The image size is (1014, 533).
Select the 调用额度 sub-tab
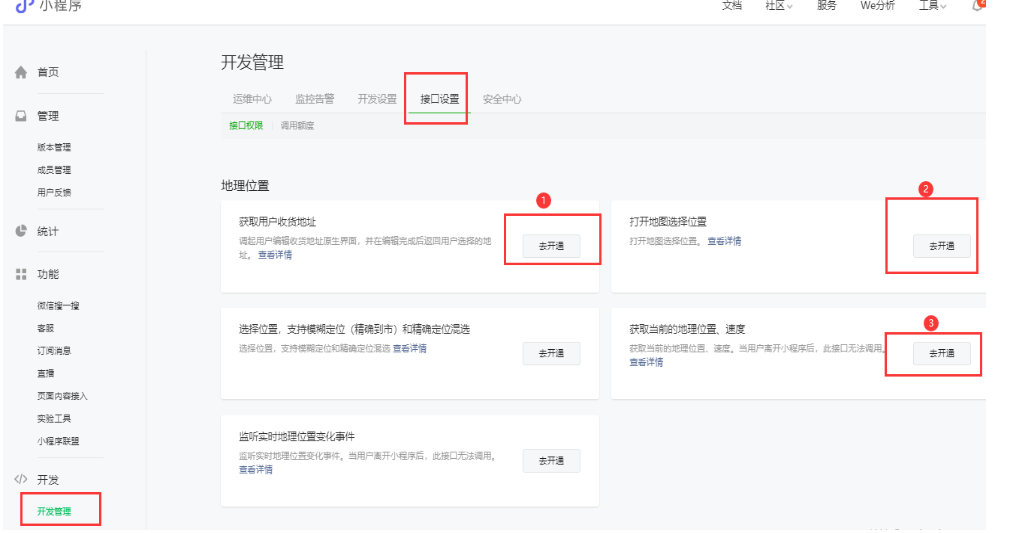[297, 126]
